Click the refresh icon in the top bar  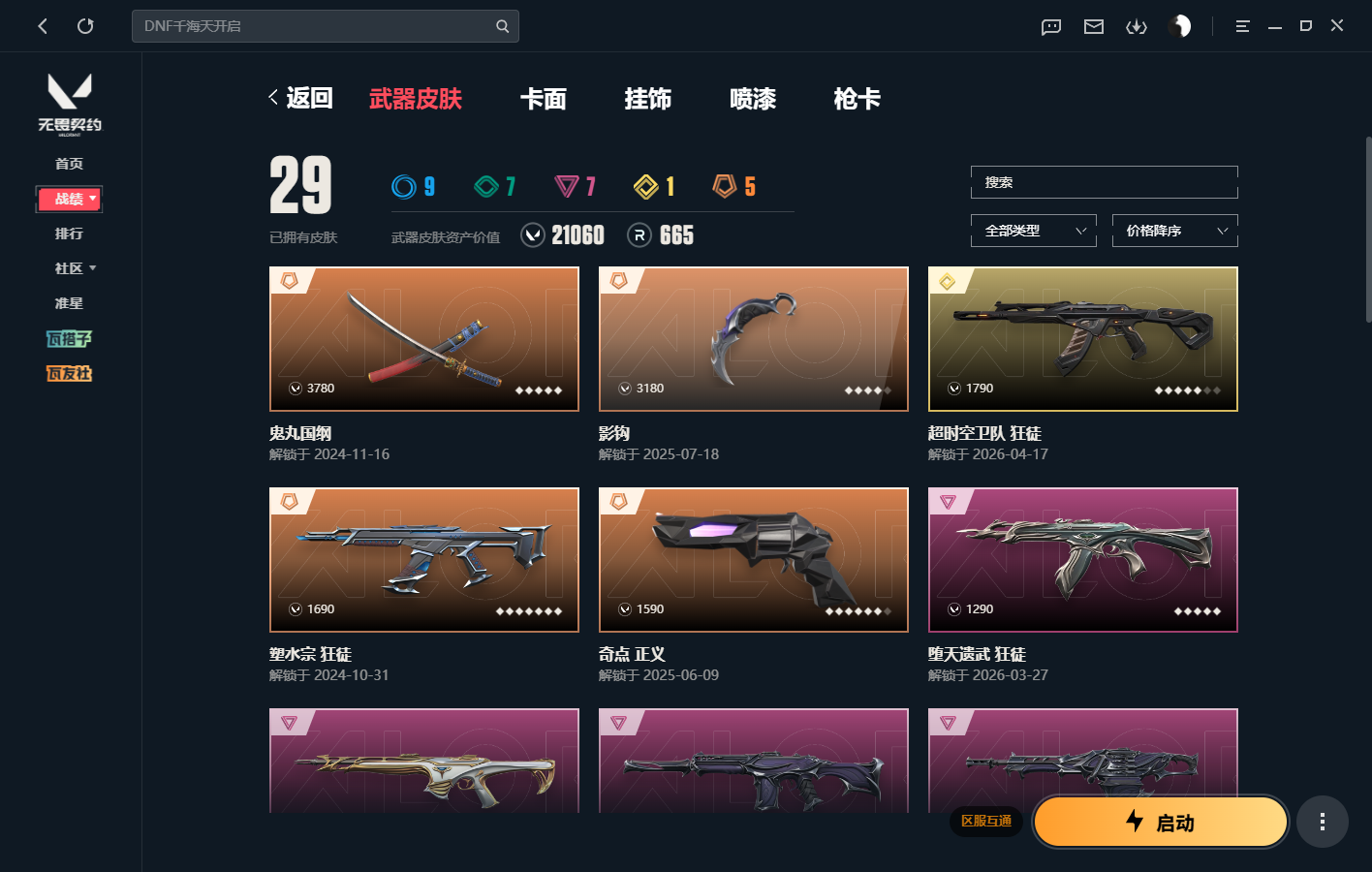[x=85, y=26]
